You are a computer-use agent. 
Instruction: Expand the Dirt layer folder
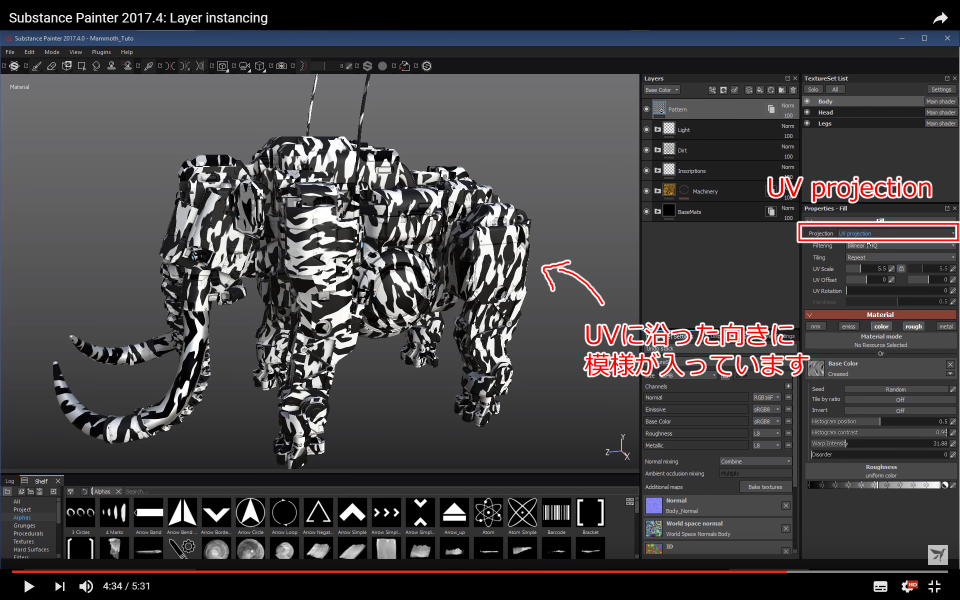pos(658,150)
